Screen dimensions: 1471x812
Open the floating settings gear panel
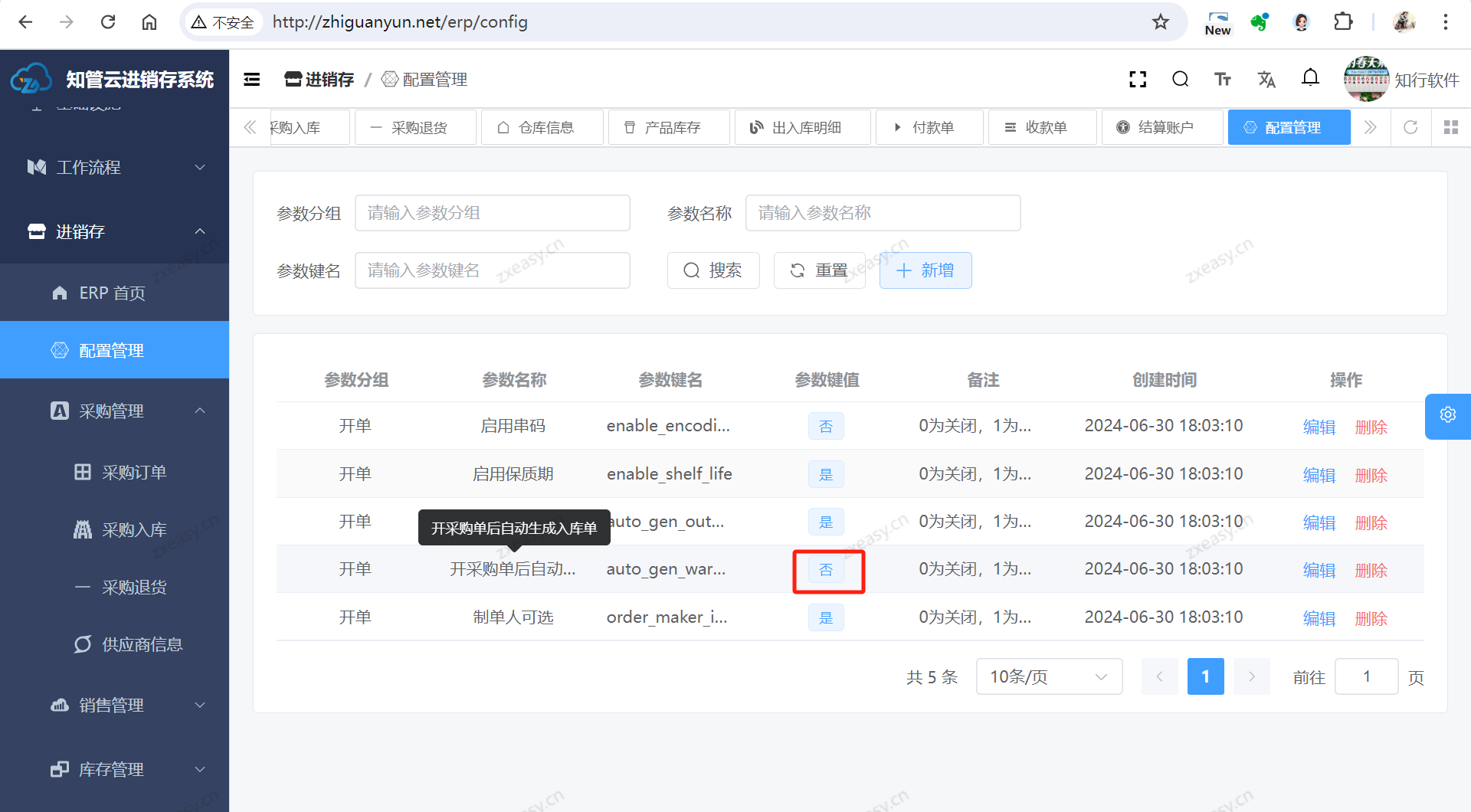(x=1447, y=415)
